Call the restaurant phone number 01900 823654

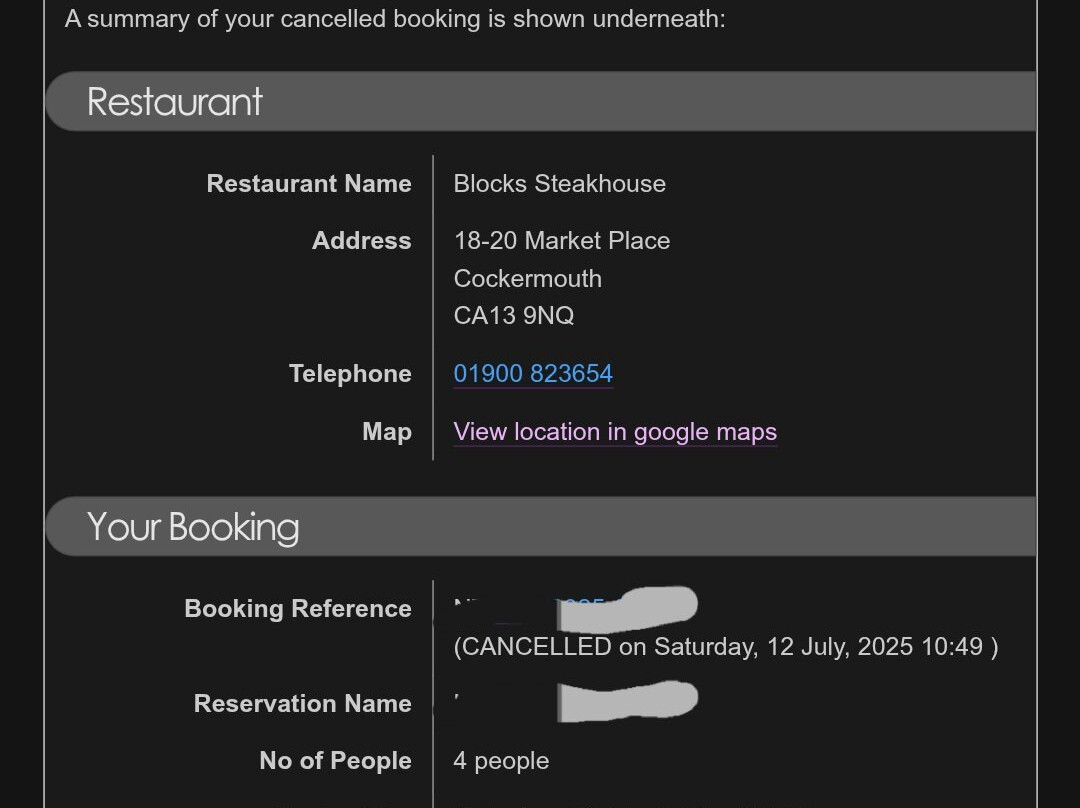[x=533, y=374]
